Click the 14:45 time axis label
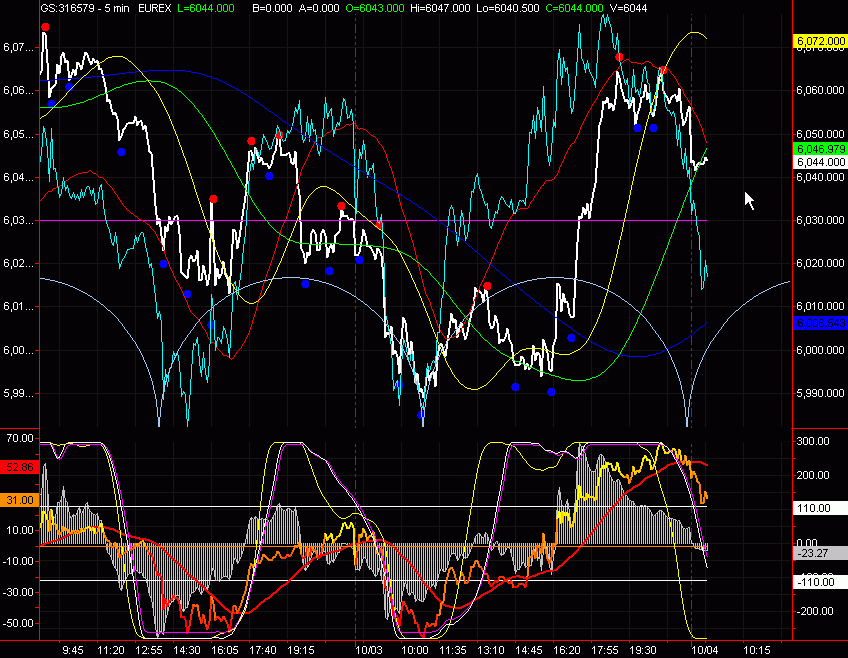Screen dimensions: 848x658 click(528, 650)
